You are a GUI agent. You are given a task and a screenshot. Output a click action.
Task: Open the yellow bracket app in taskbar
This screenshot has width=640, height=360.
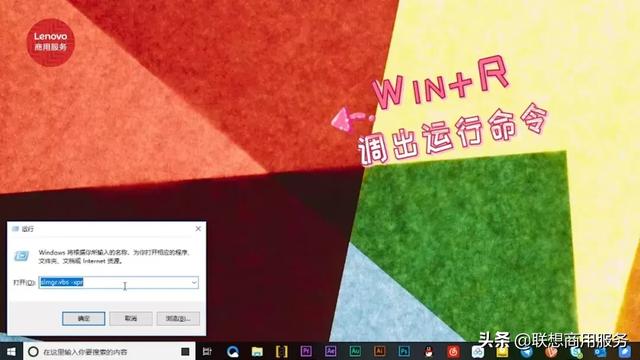pos(282,351)
